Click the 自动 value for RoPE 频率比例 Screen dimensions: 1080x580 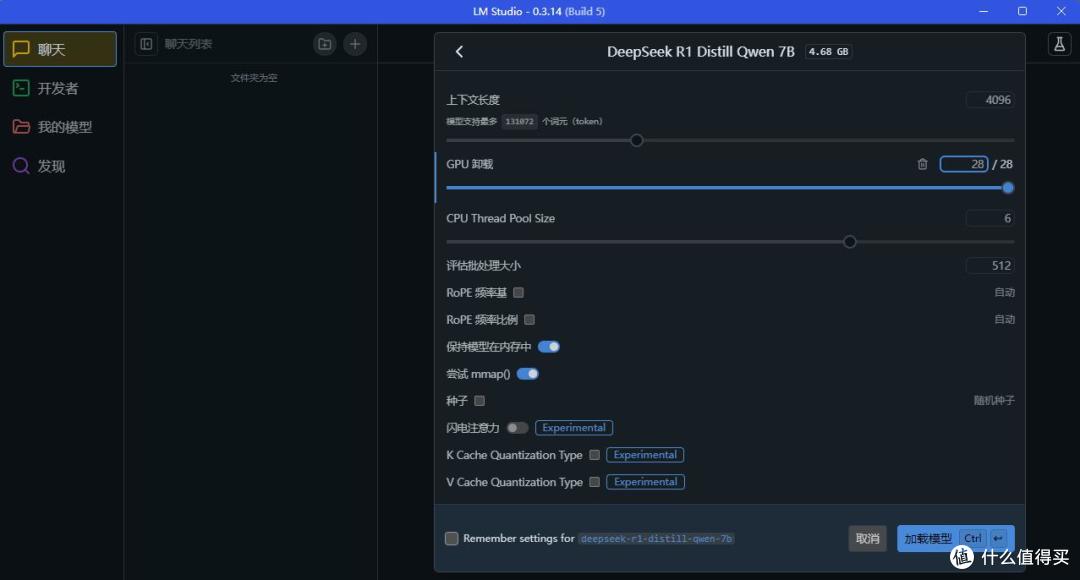click(1004, 320)
